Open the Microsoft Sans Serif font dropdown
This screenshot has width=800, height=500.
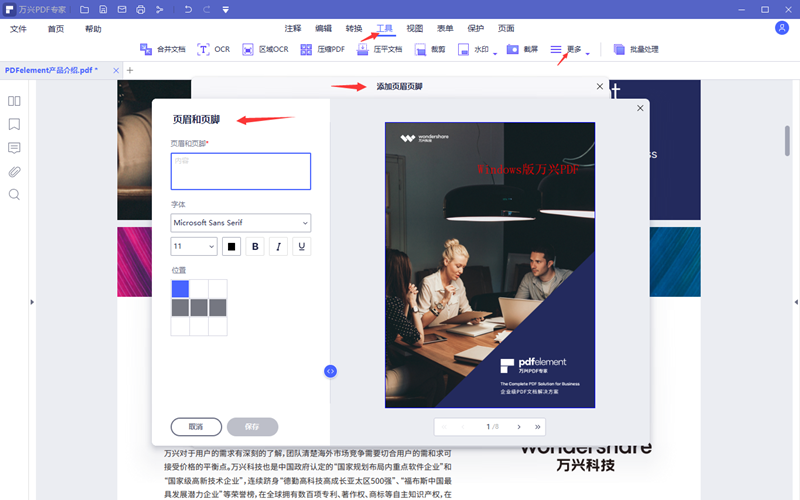click(240, 223)
